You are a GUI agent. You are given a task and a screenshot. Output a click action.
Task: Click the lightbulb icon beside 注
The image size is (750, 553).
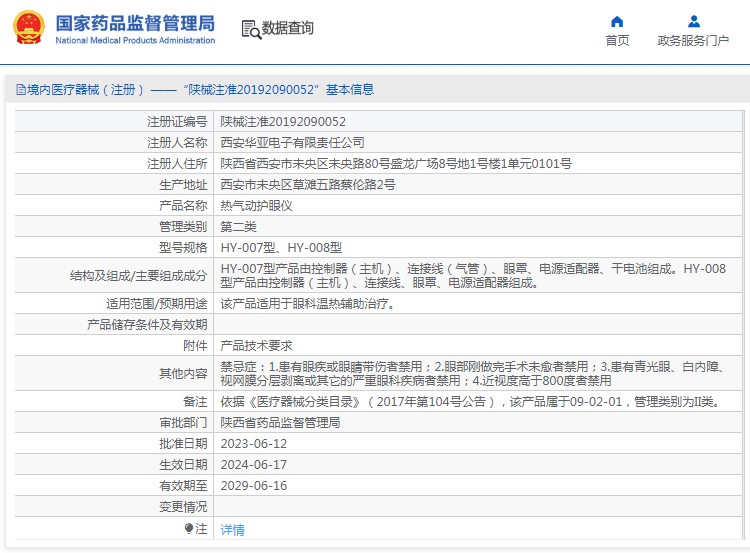(x=189, y=528)
